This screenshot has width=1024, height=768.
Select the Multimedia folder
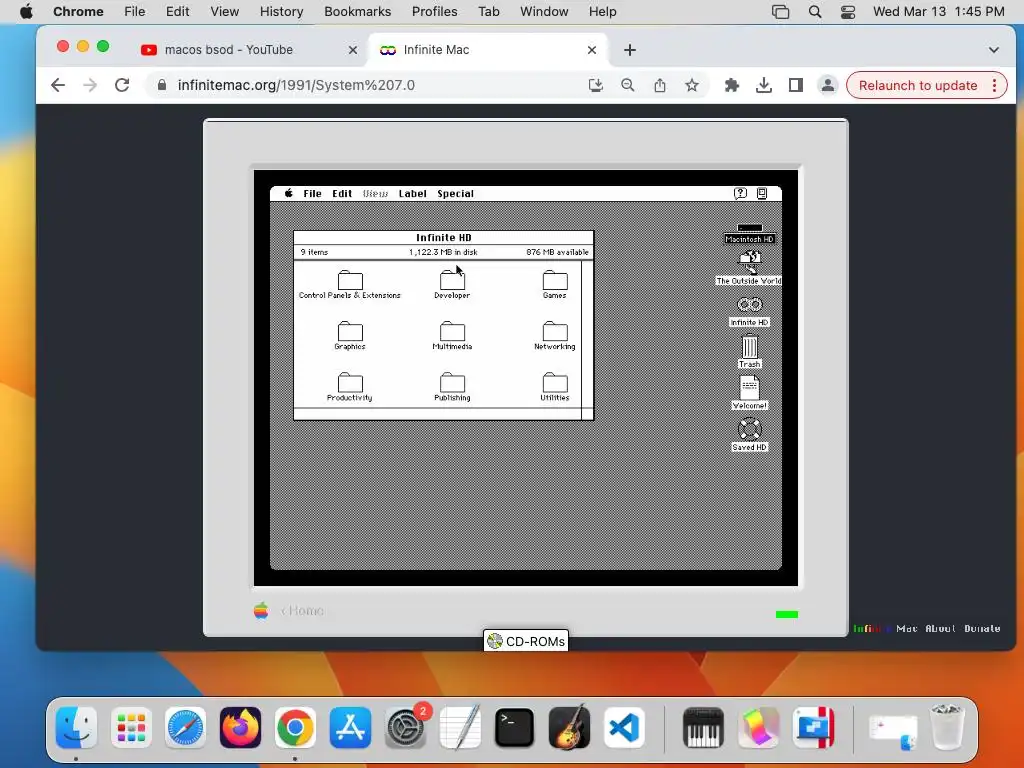click(x=452, y=332)
